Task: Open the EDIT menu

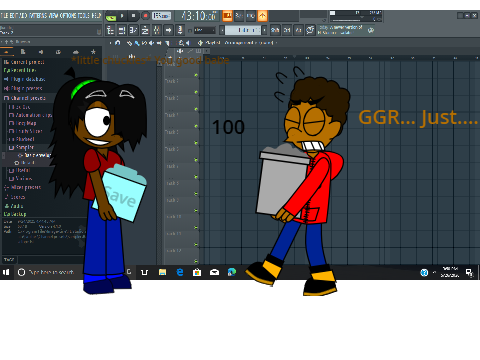Action: point(13,15)
